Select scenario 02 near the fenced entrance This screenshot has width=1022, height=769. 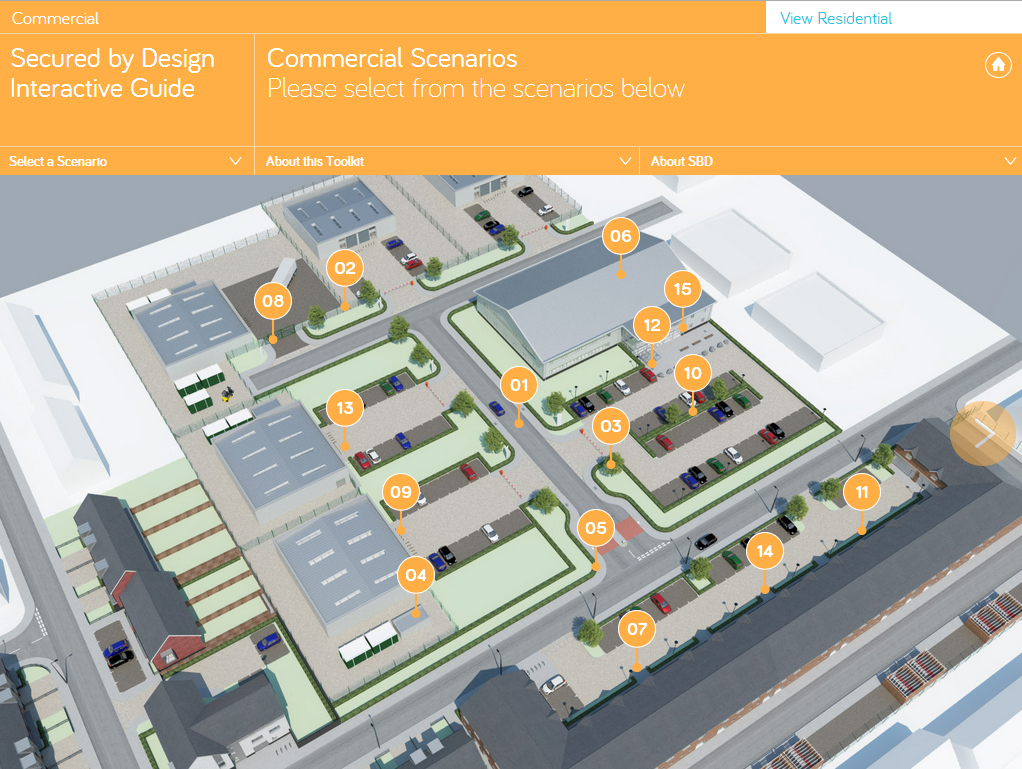tap(345, 267)
